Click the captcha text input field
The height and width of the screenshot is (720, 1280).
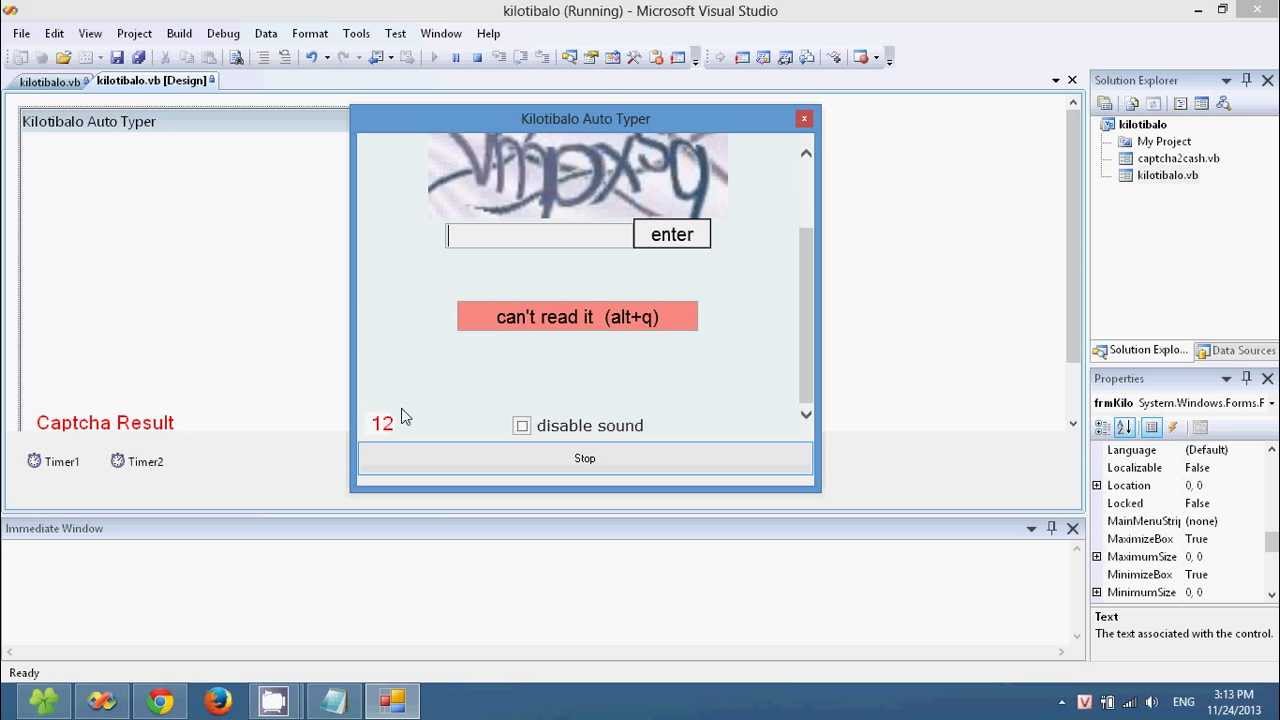(540, 235)
